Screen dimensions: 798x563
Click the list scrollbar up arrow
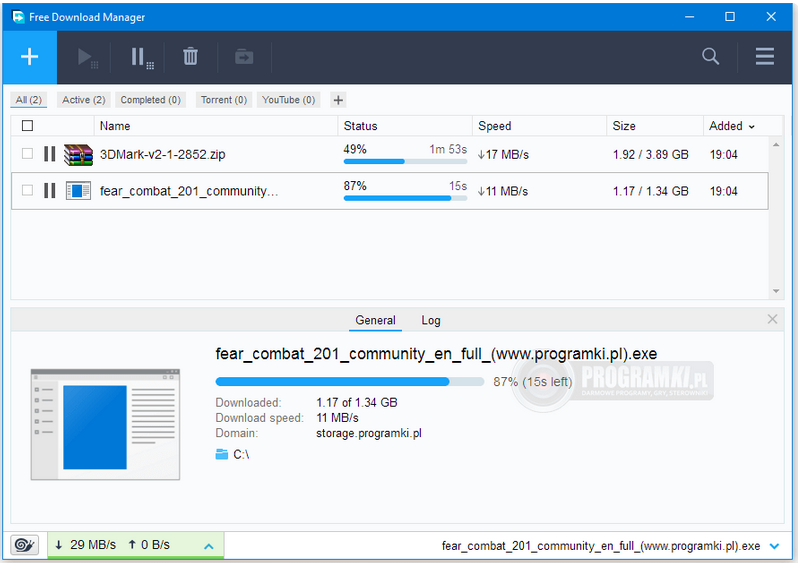pyautogui.click(x=776, y=145)
